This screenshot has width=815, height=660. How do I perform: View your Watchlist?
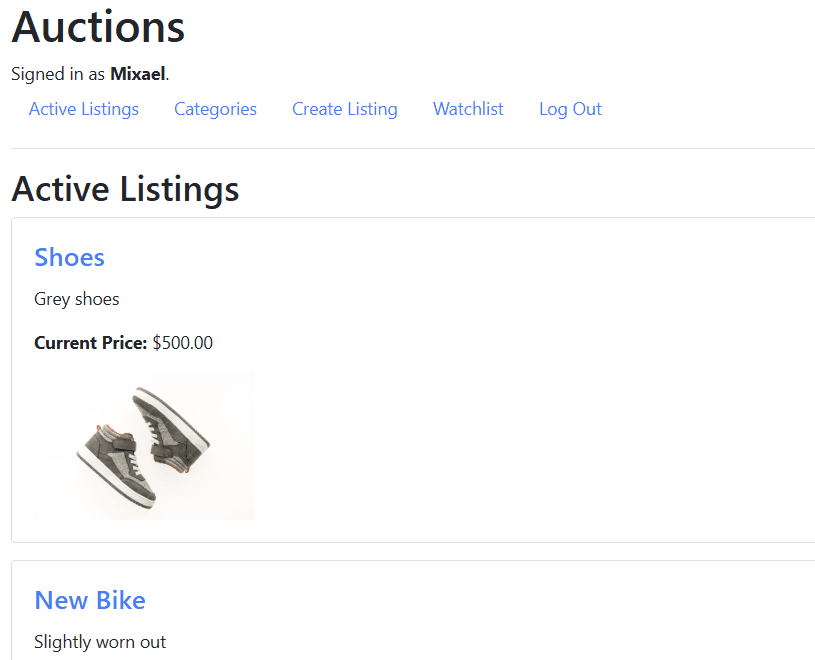[x=467, y=109]
